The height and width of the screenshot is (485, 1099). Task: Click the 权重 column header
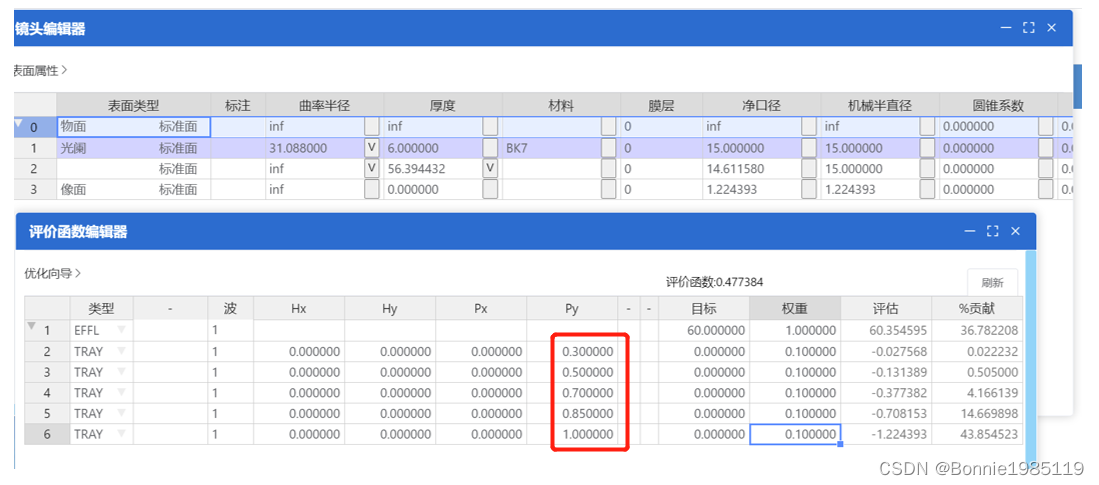(x=795, y=308)
